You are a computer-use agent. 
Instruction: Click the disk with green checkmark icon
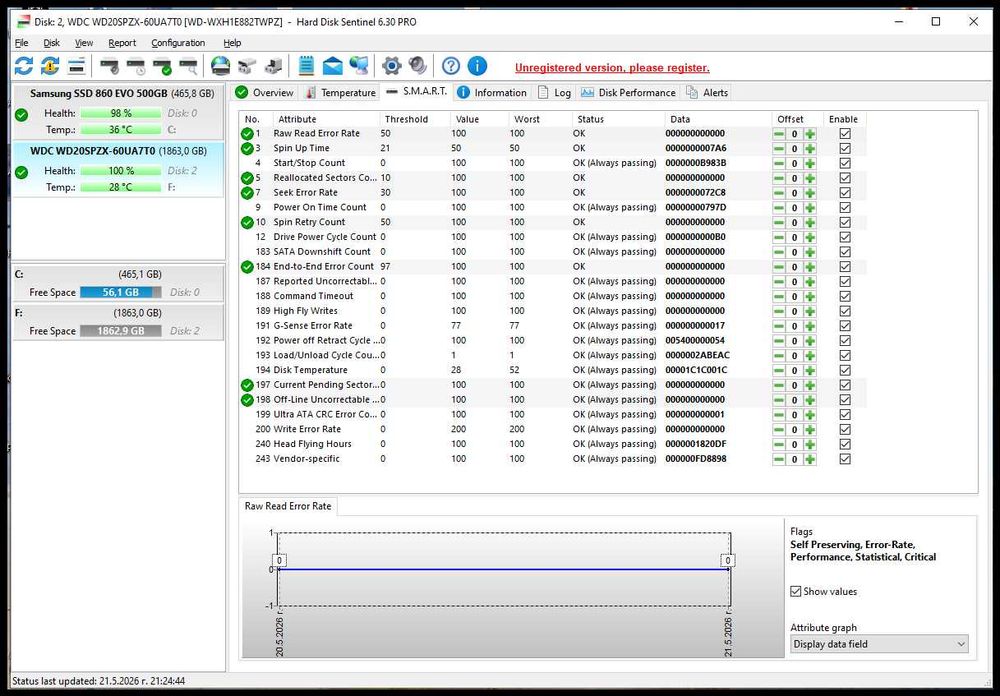(162, 66)
